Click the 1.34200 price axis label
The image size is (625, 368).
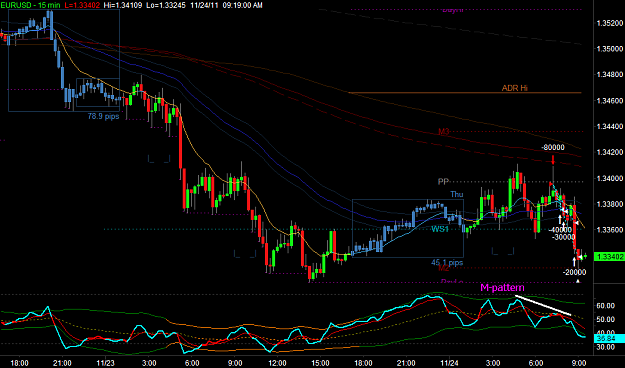610,152
